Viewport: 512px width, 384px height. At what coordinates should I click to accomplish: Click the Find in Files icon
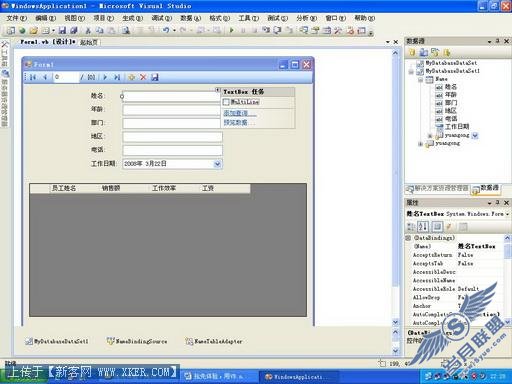pyautogui.click(x=126, y=31)
